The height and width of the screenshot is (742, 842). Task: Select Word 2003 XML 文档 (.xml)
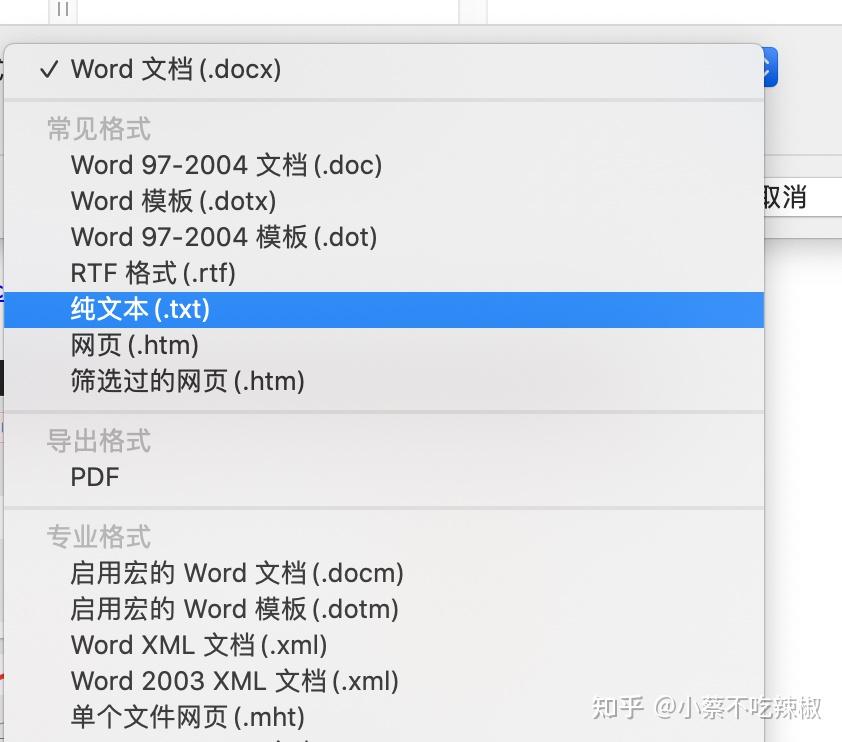click(234, 681)
